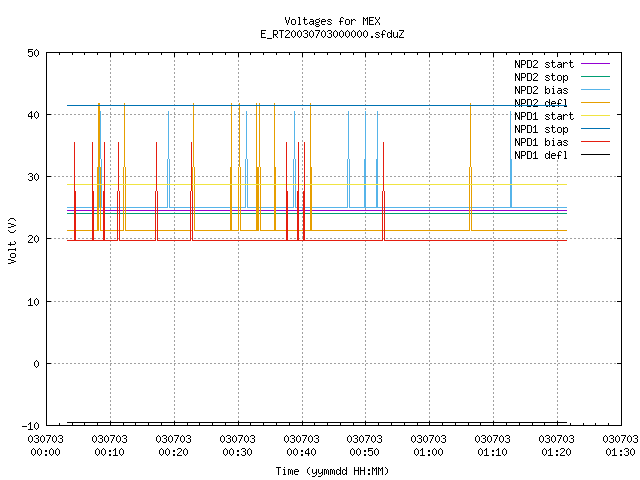Click the 'NPD1 bias' legend label
This screenshot has width=640, height=480.
point(541,142)
